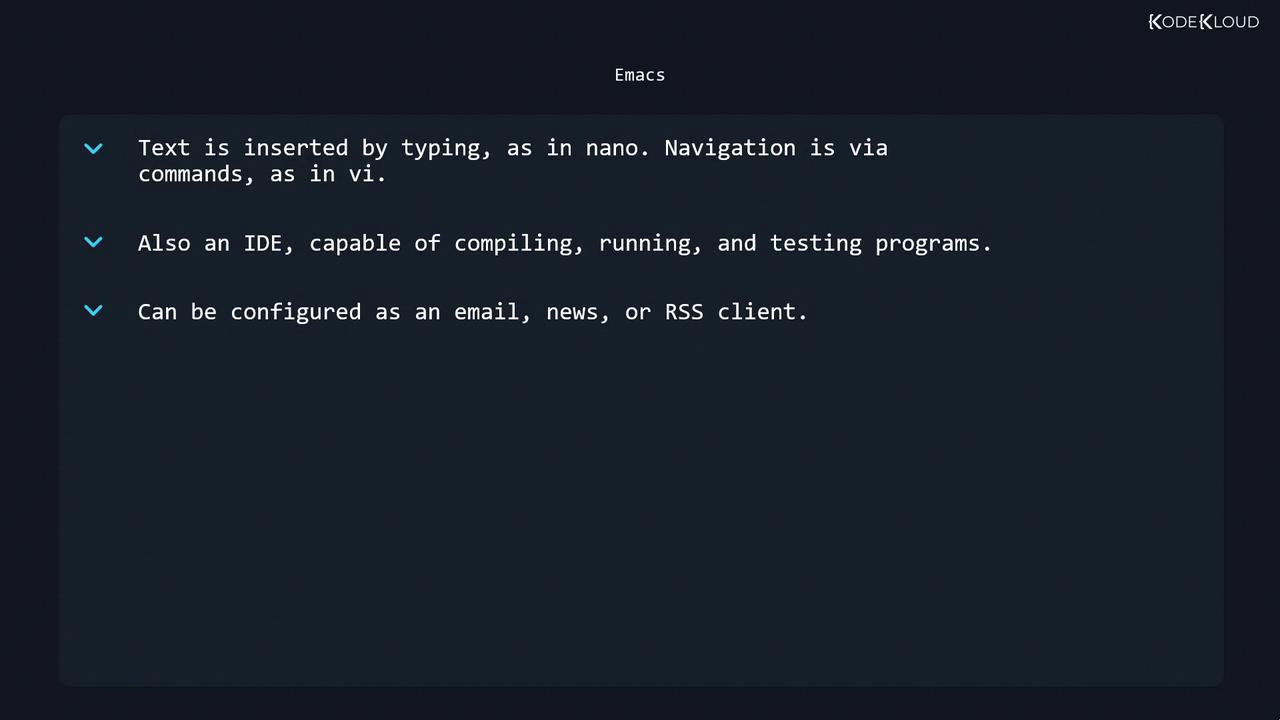Click the 'Emacs' slide title
Viewport: 1280px width, 720px height.
point(640,75)
